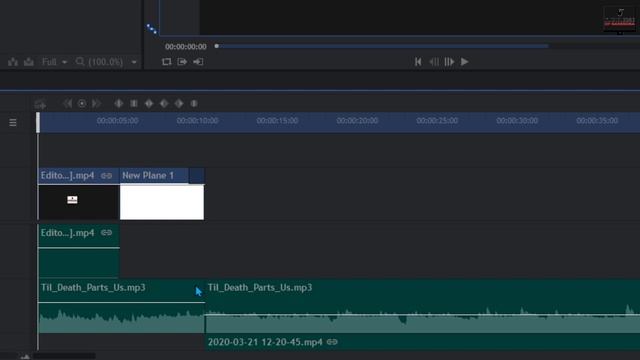The width and height of the screenshot is (640, 360).
Task: Toggle link icon on Edito...].mp4 video clip
Action: [107, 176]
